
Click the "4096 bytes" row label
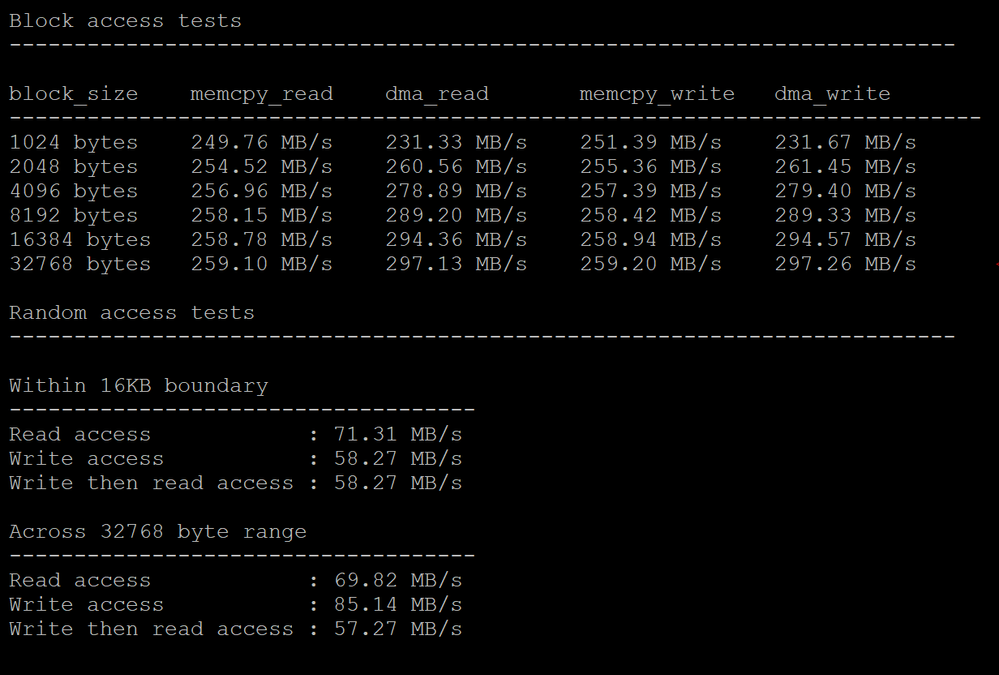click(x=73, y=191)
